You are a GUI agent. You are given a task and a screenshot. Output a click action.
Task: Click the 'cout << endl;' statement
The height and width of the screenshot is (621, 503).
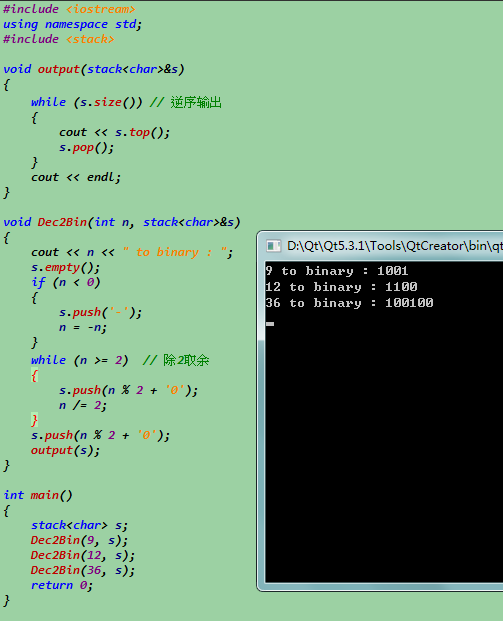[76, 177]
